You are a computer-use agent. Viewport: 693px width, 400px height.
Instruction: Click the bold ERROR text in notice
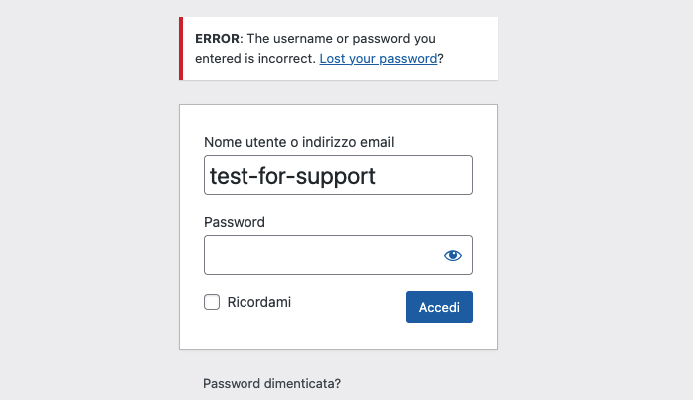point(217,39)
